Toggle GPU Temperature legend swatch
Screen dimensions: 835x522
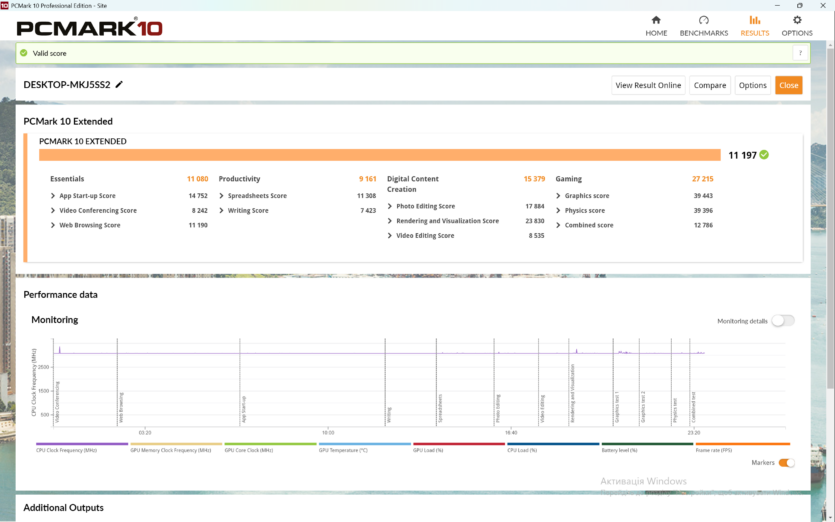pos(365,444)
